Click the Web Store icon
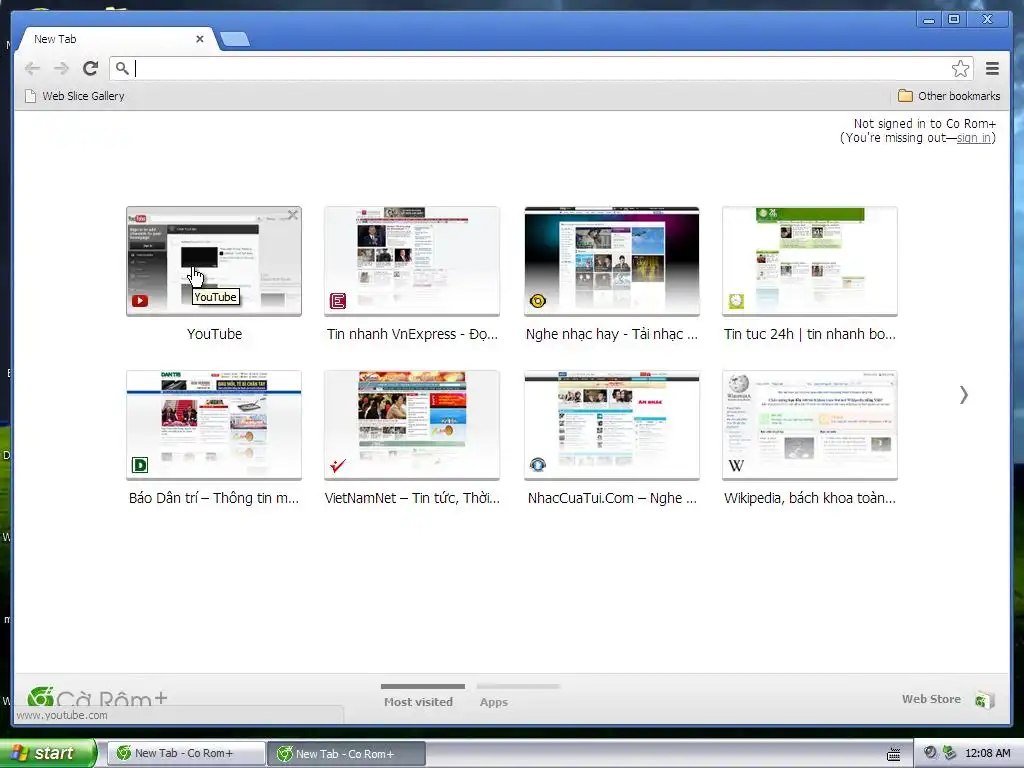The width and height of the screenshot is (1024, 768). [x=984, y=699]
